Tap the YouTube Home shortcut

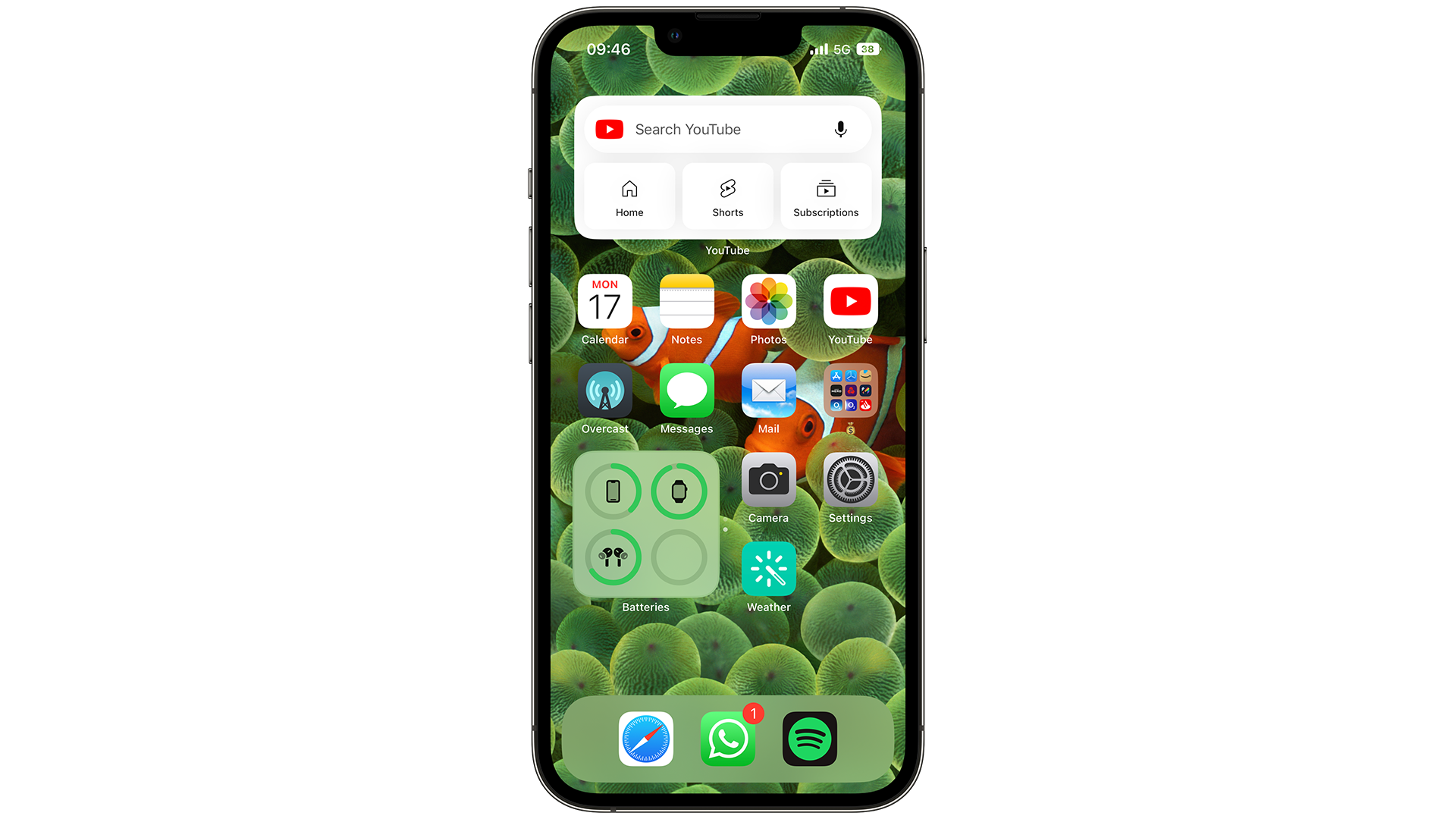[629, 197]
